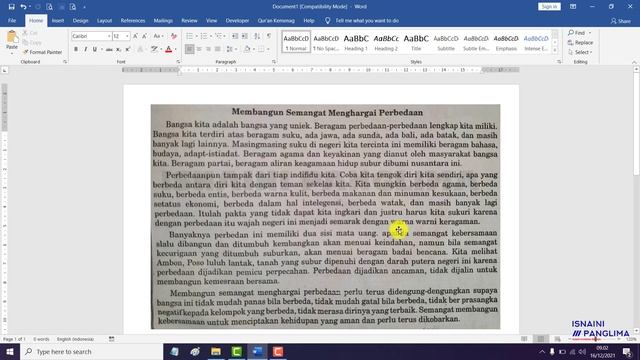Click Replace in Editing group
Viewport: 640px width, 360px height.
[x=580, y=42]
